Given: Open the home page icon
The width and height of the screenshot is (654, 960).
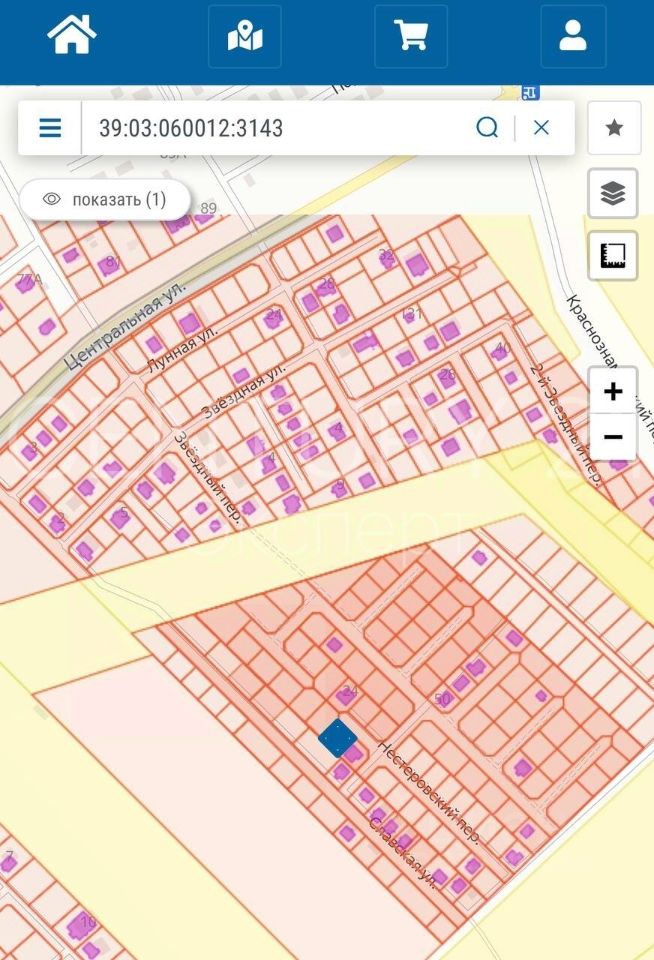Looking at the screenshot, I should click(x=72, y=34).
